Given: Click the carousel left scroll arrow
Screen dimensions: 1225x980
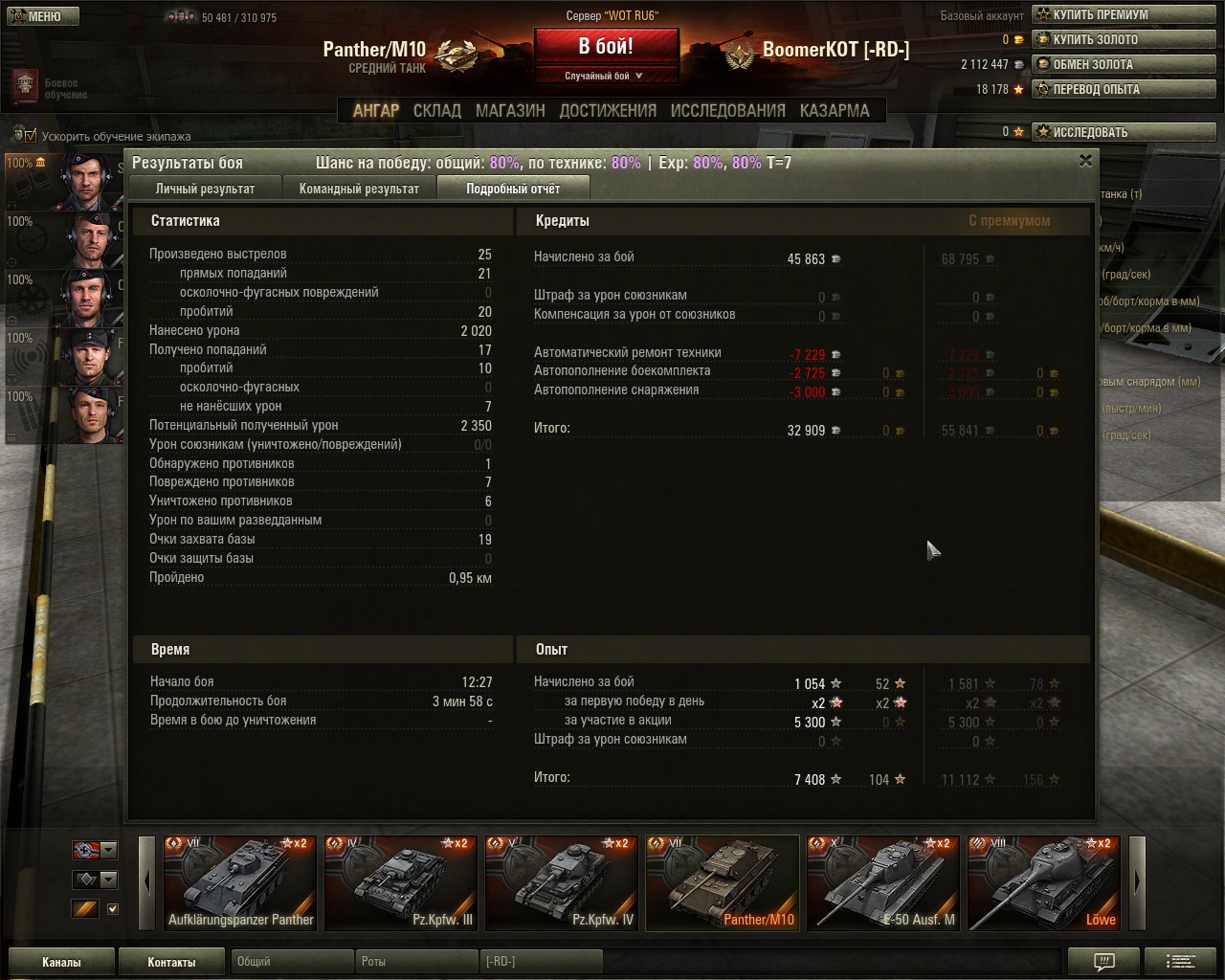Looking at the screenshot, I should click(146, 882).
